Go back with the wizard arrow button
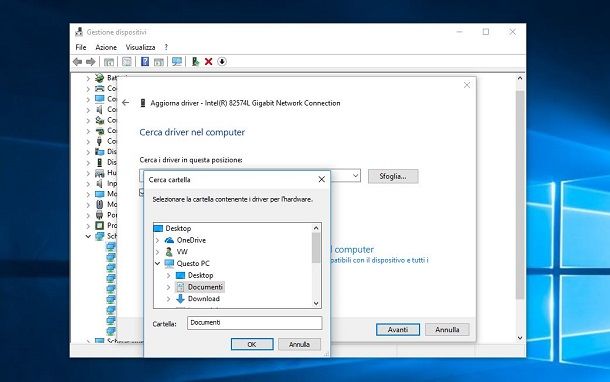 pyautogui.click(x=125, y=103)
